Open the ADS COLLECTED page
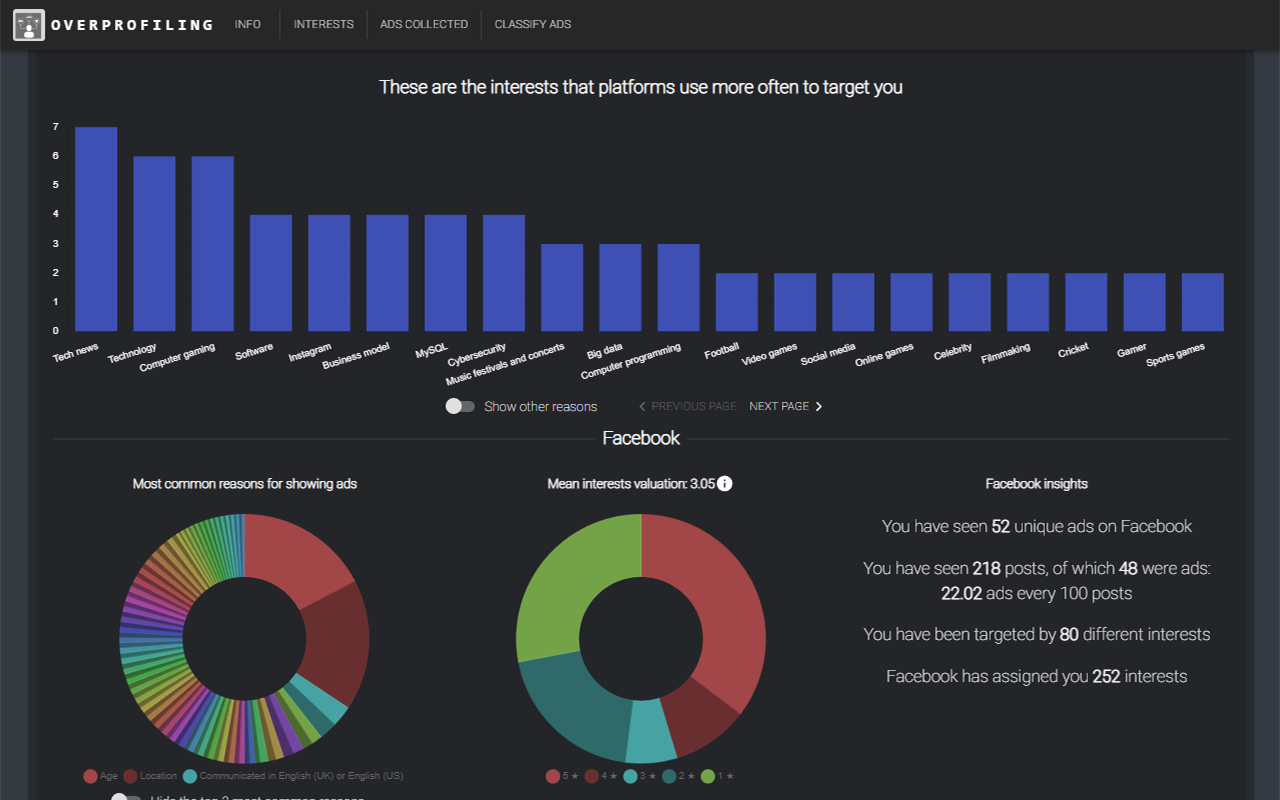This screenshot has width=1280, height=800. [424, 24]
